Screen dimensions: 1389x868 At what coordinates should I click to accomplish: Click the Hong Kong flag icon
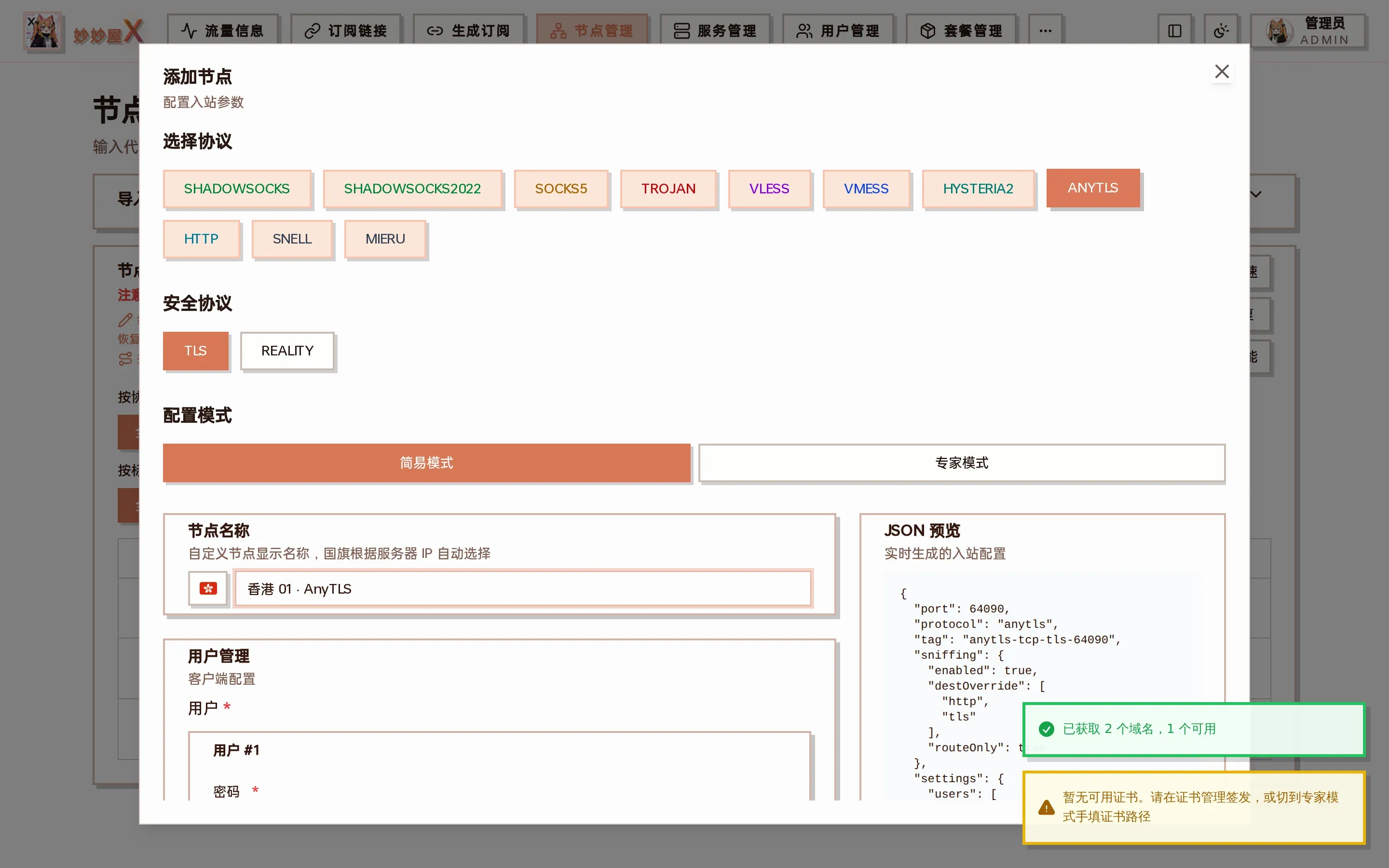208,588
